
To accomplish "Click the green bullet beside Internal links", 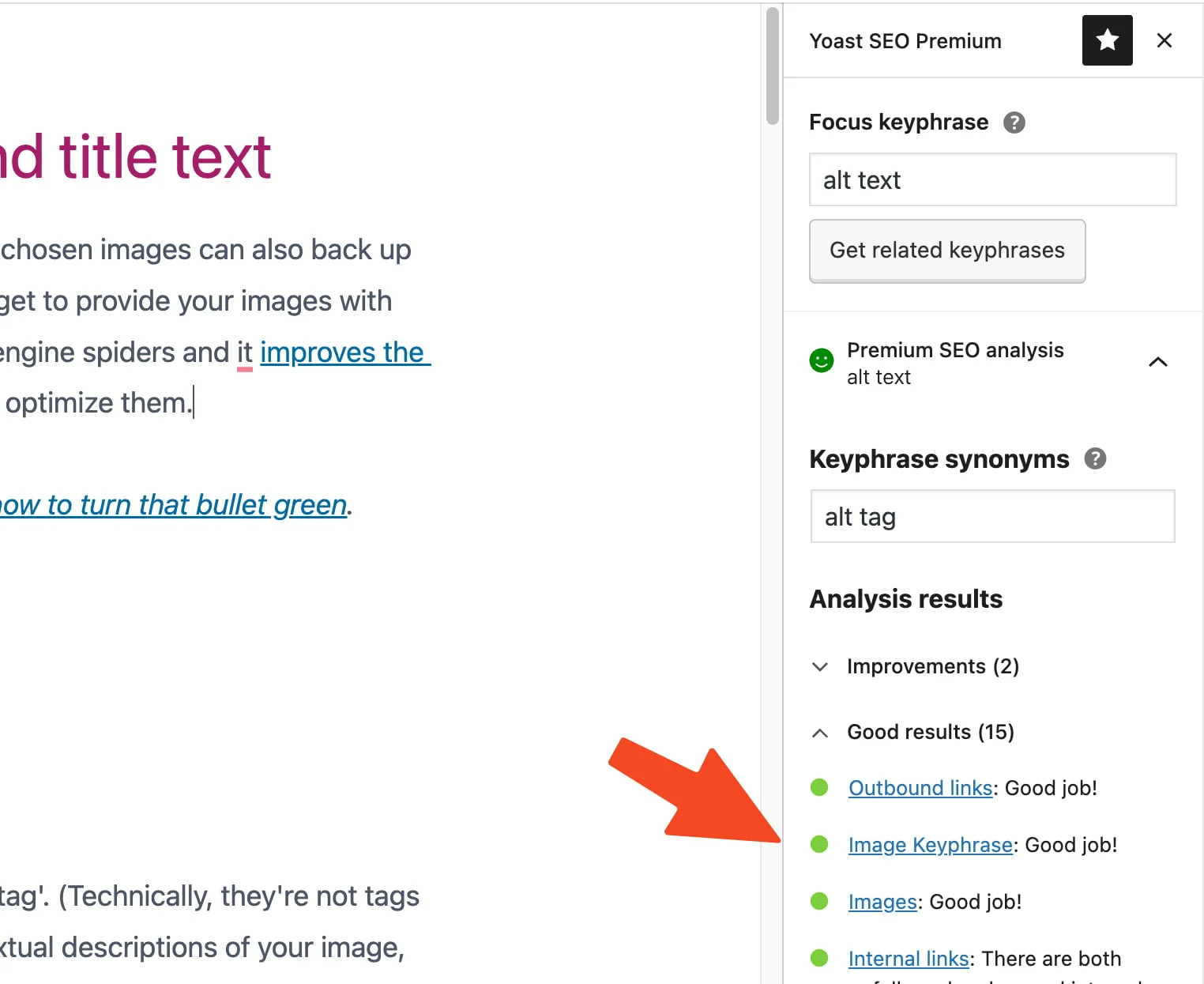I will [820, 958].
